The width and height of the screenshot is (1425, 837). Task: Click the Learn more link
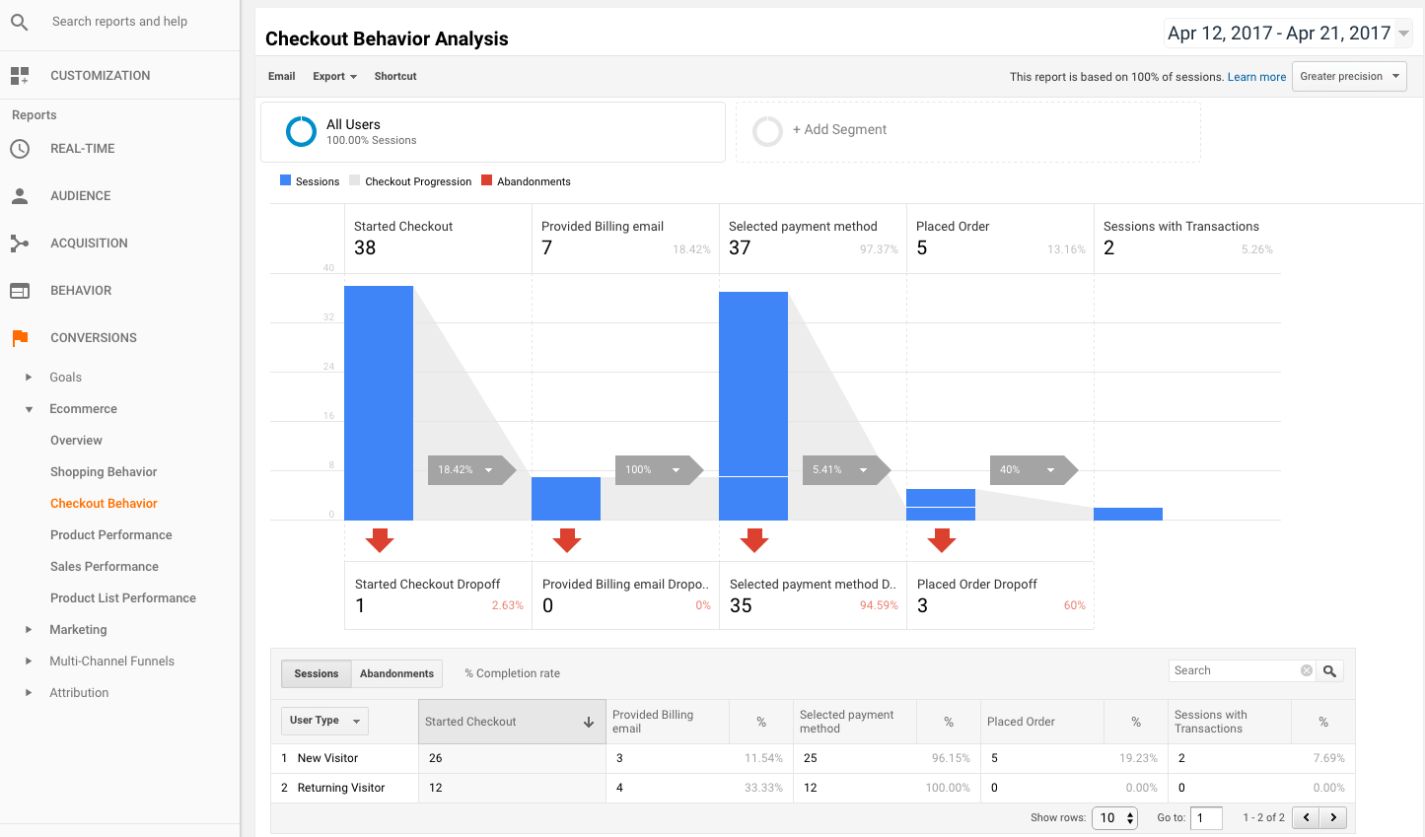pos(1257,76)
